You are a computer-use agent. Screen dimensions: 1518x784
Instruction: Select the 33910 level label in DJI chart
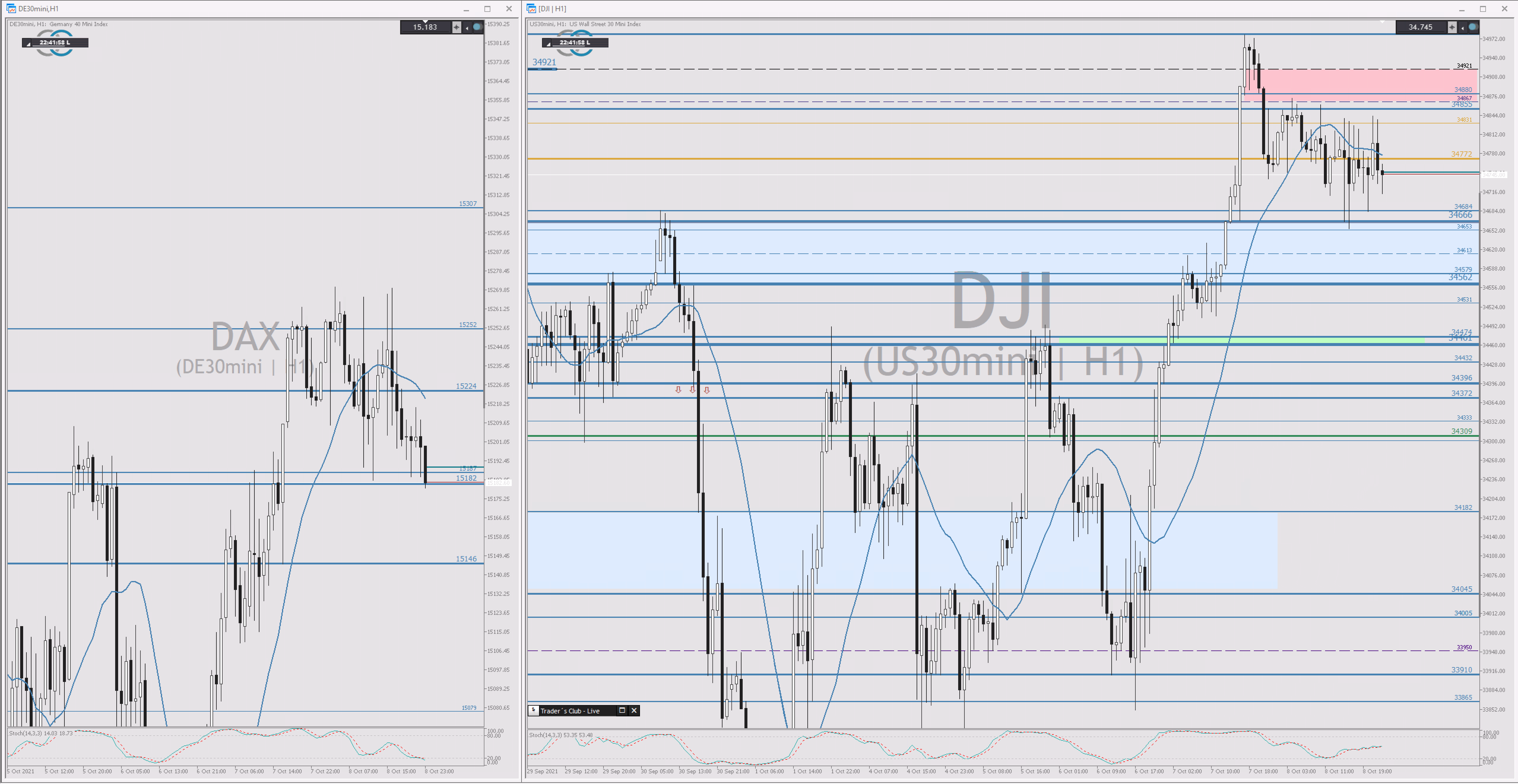(x=1461, y=670)
